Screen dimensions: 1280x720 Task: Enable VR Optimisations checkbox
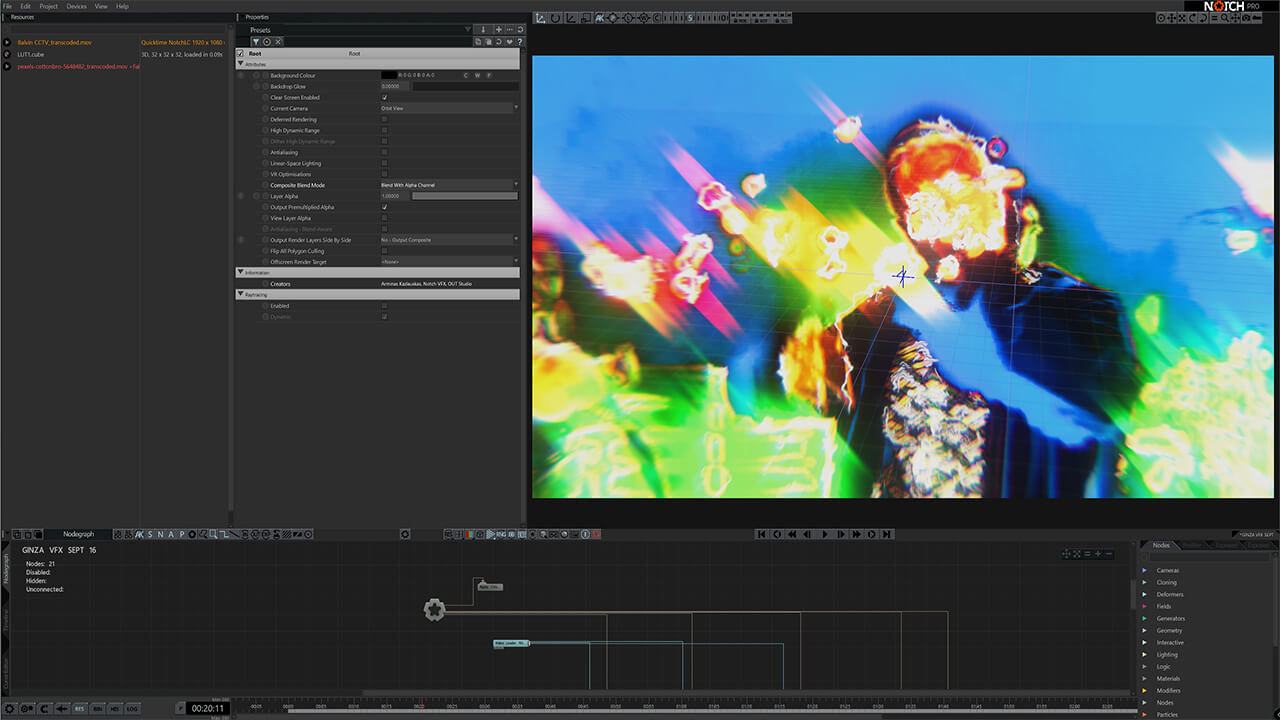384,174
